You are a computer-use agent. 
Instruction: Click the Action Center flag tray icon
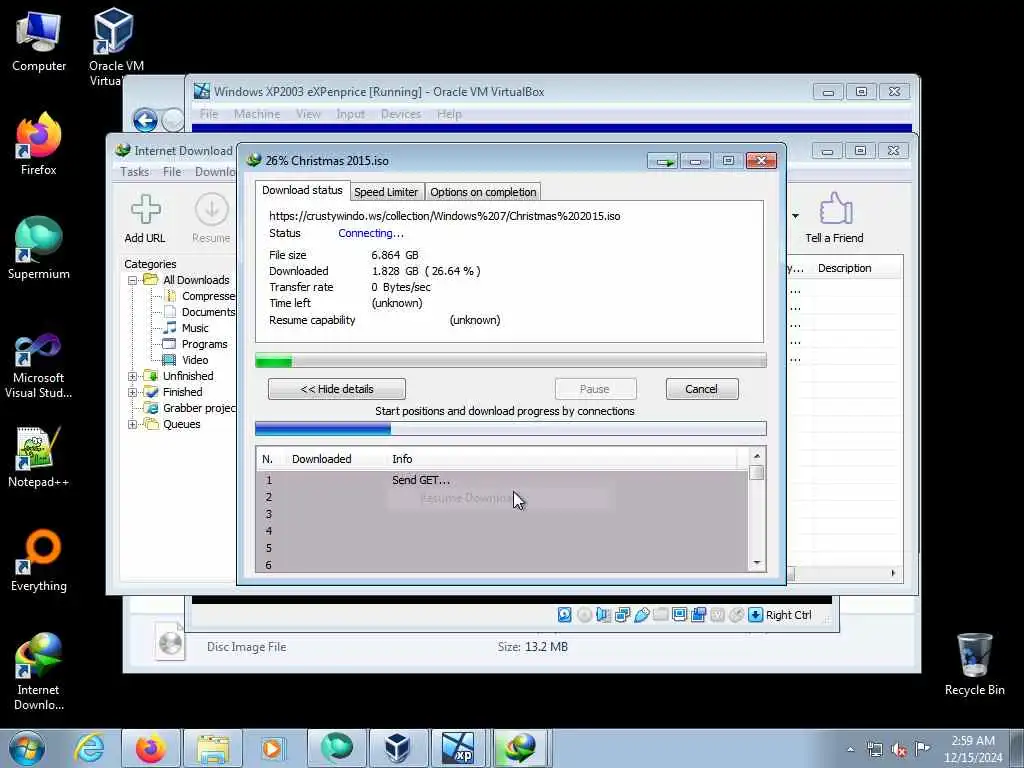(922, 749)
